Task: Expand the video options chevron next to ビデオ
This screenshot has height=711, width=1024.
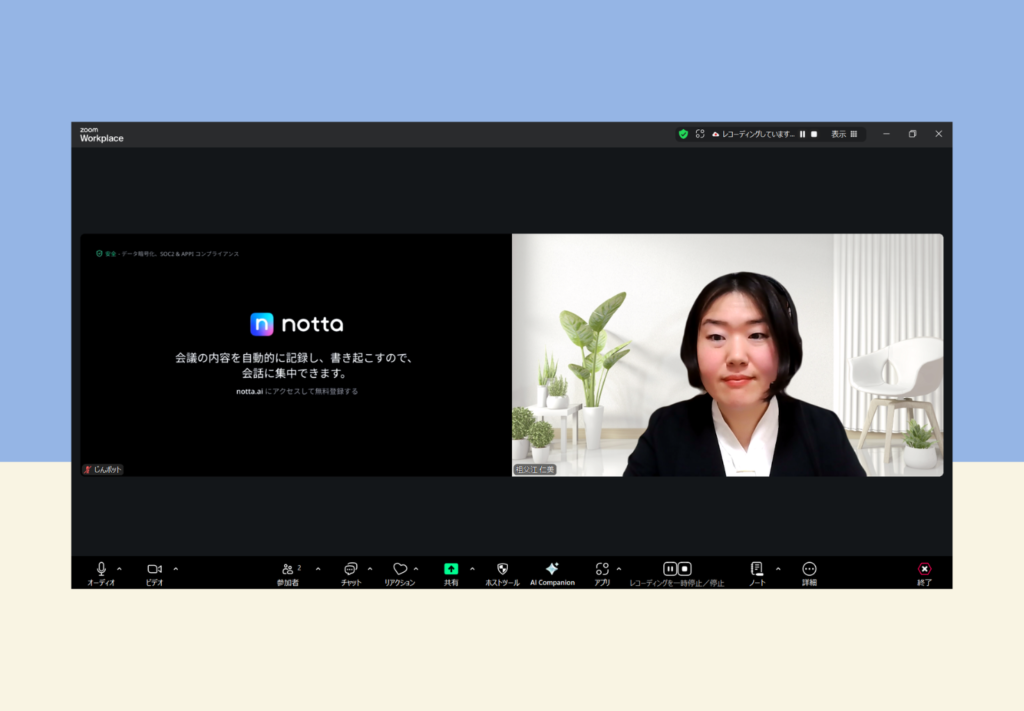Action: coord(176,569)
